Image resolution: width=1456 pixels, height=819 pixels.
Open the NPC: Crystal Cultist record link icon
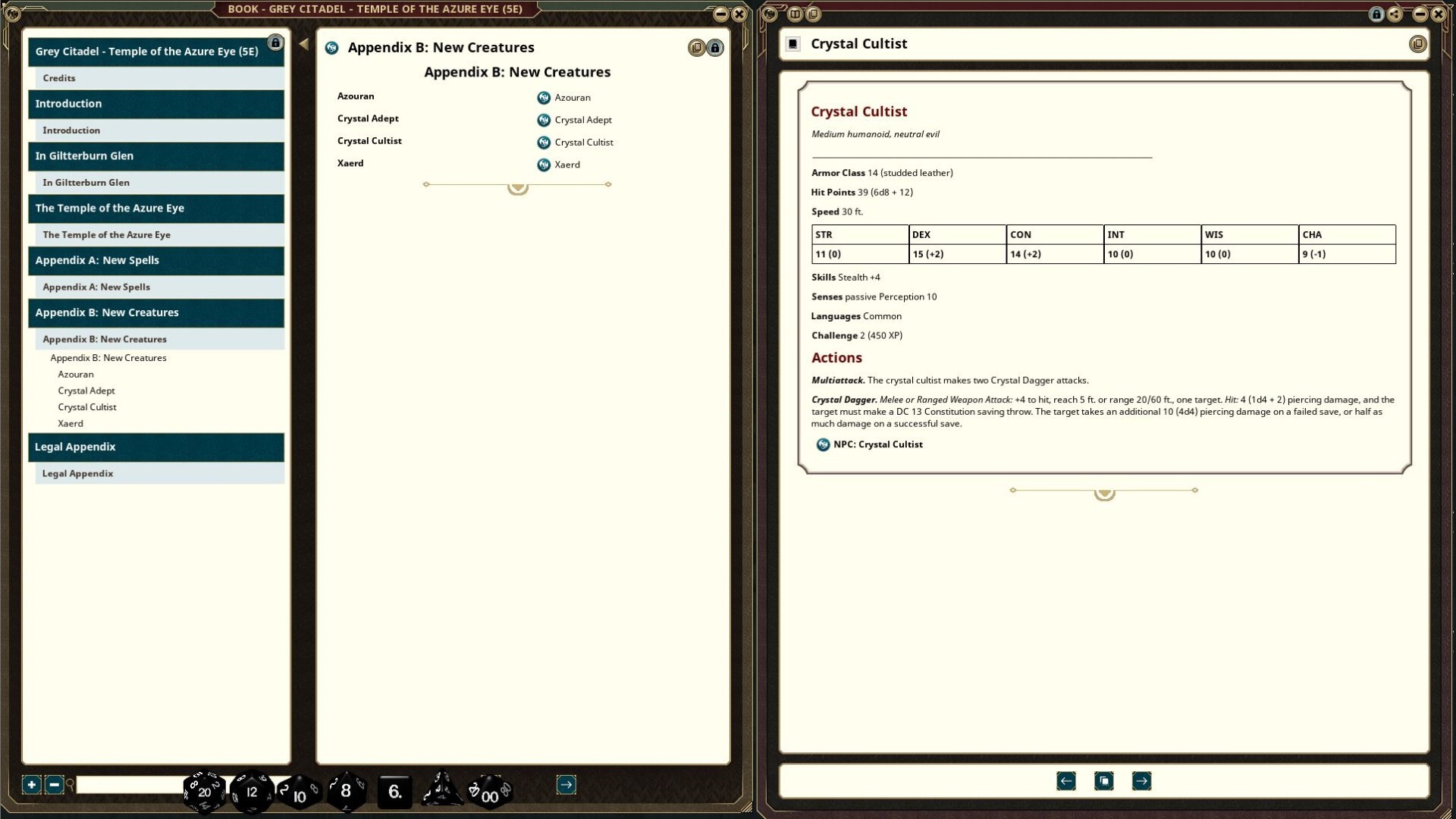tap(823, 444)
